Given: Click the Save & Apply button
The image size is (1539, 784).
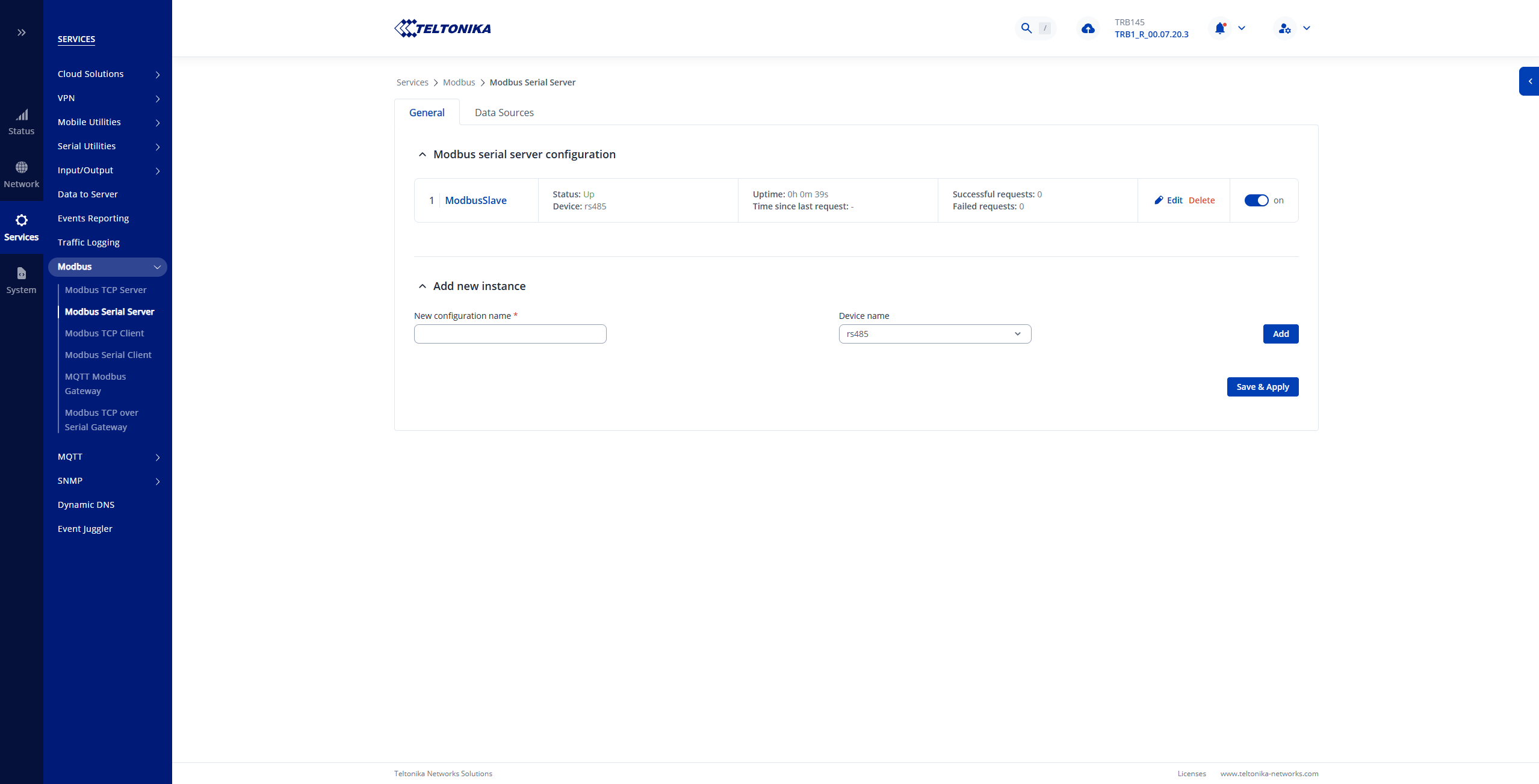Looking at the screenshot, I should [x=1262, y=387].
